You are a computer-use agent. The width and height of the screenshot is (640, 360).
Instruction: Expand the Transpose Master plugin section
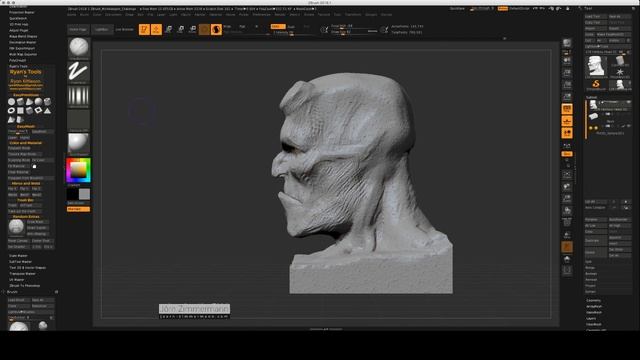[22, 273]
